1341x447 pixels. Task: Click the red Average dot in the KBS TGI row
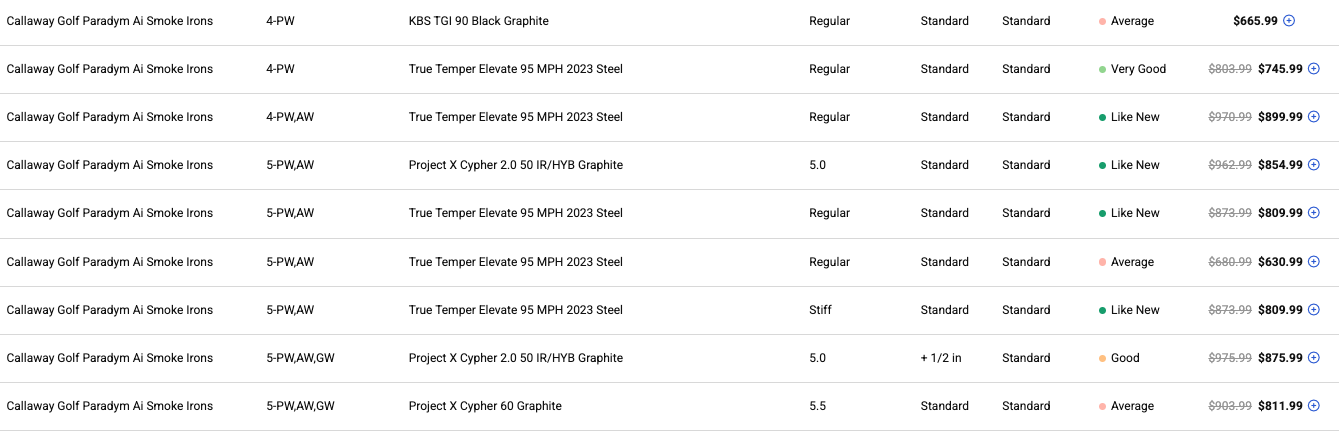coord(1102,21)
